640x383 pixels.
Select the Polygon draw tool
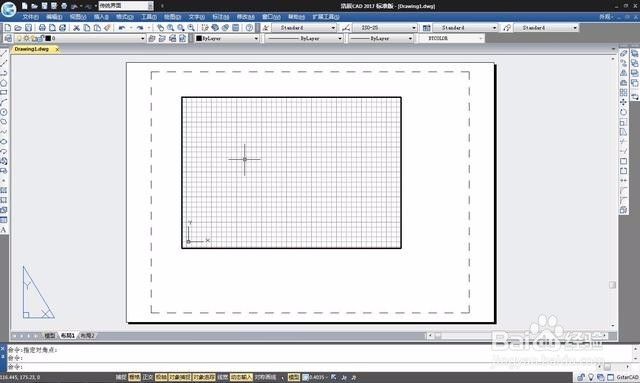4,82
